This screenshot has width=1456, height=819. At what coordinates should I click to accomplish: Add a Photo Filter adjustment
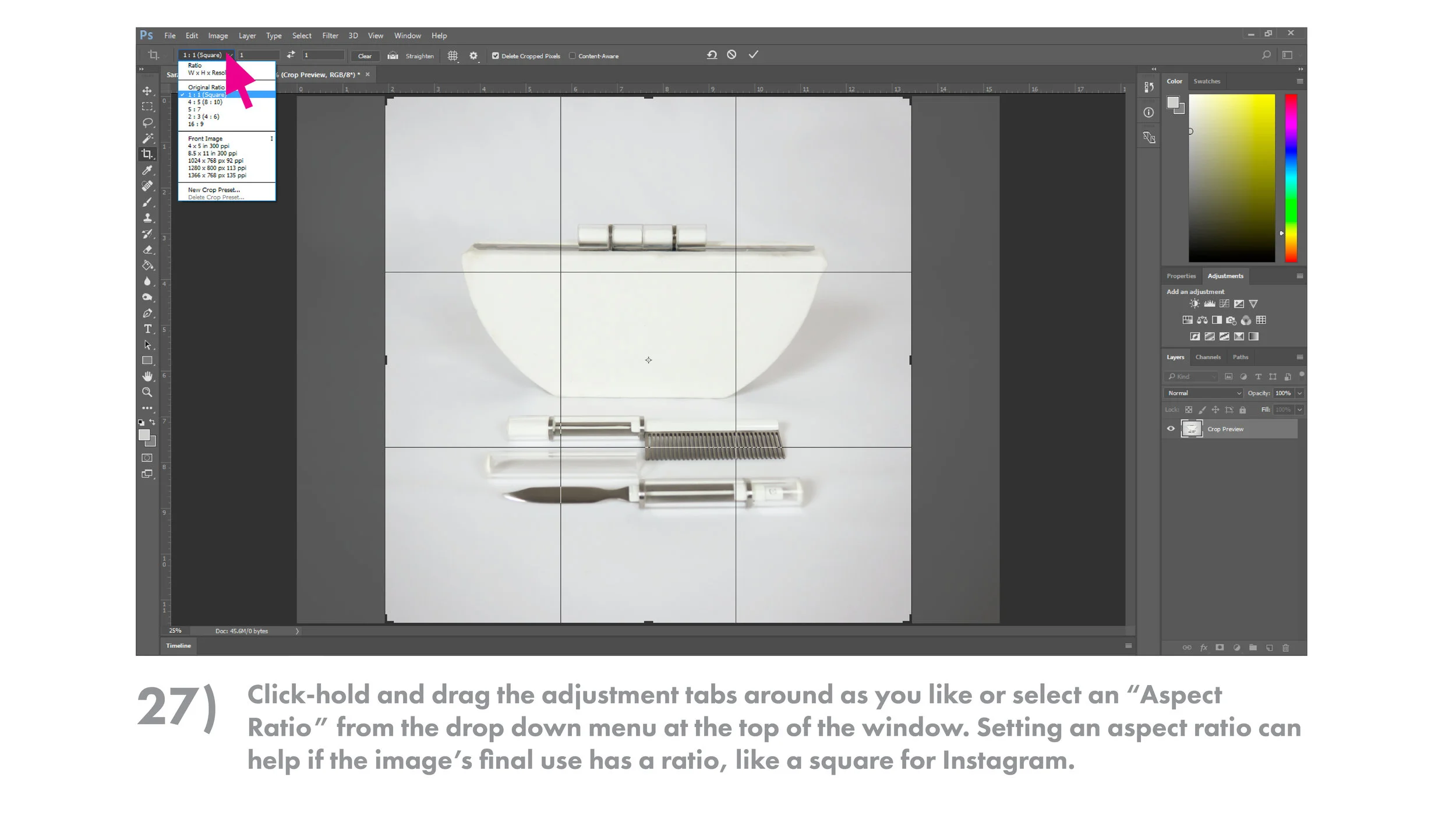[1231, 320]
